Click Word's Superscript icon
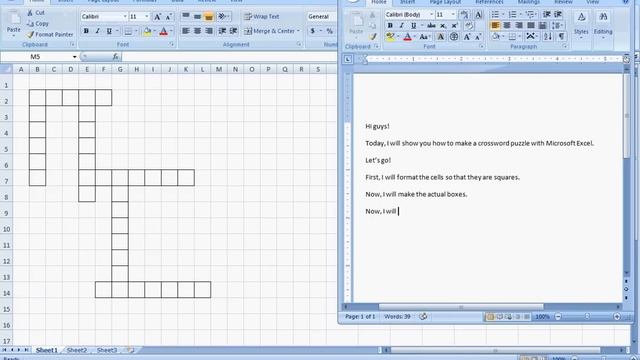This screenshot has width=640, height=360. (x=454, y=26)
